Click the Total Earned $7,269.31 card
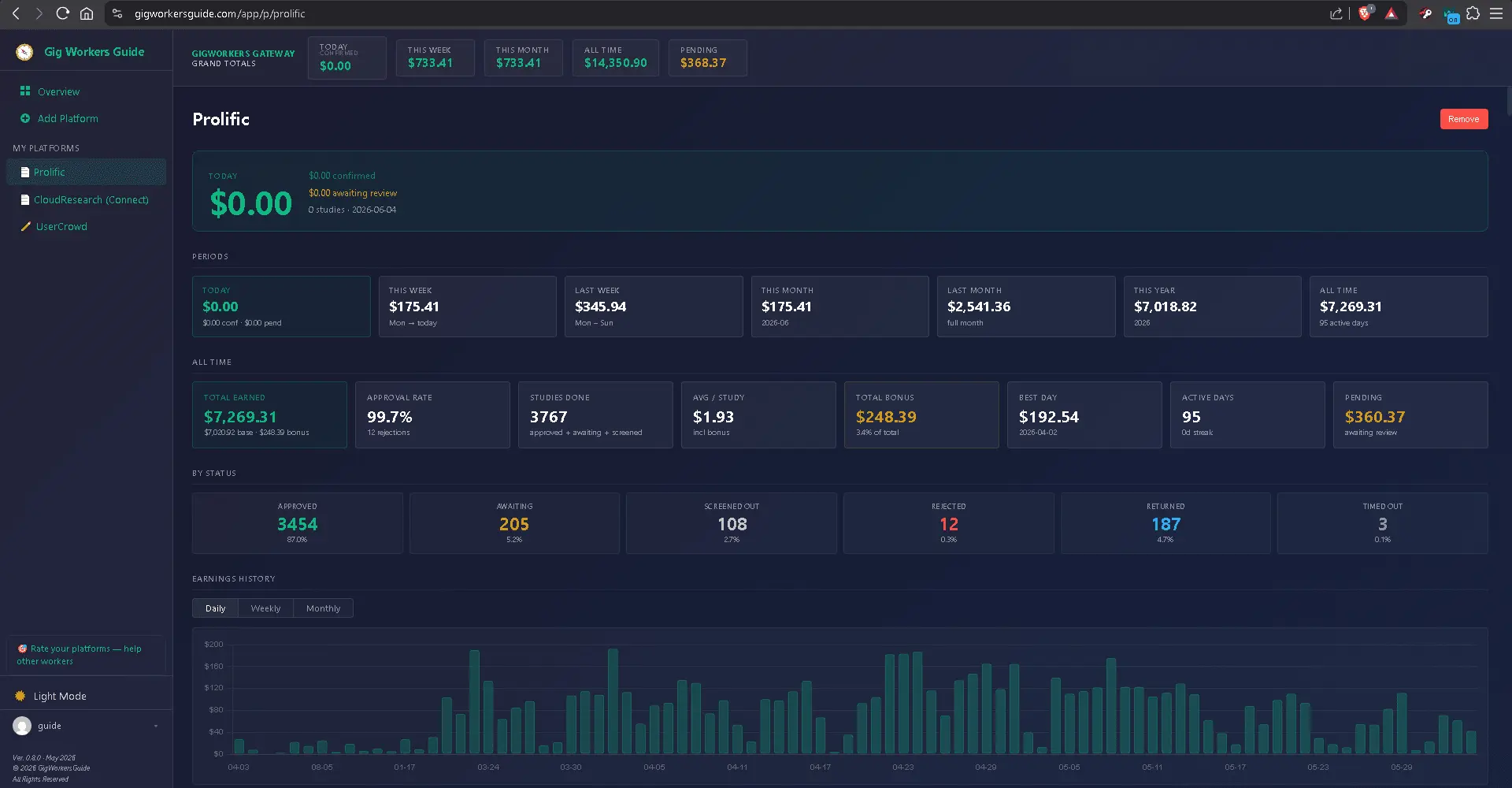 coord(269,415)
